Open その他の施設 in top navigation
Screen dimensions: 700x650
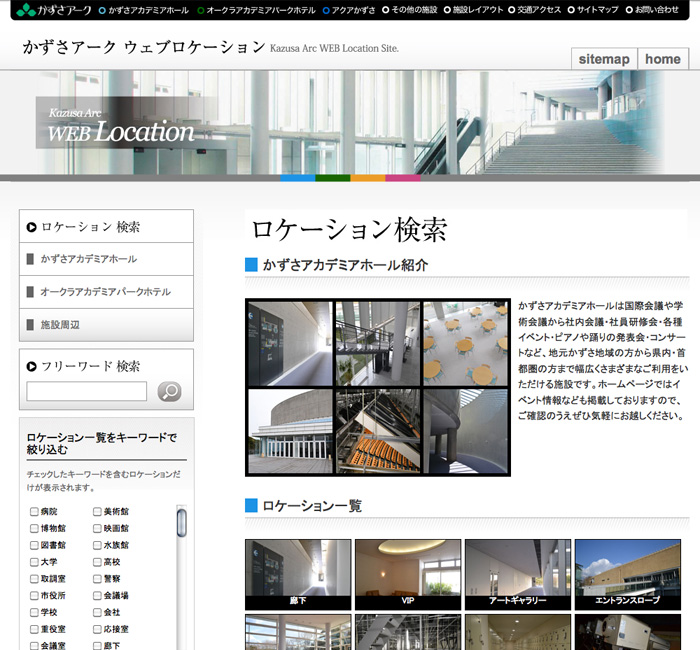(x=410, y=9)
